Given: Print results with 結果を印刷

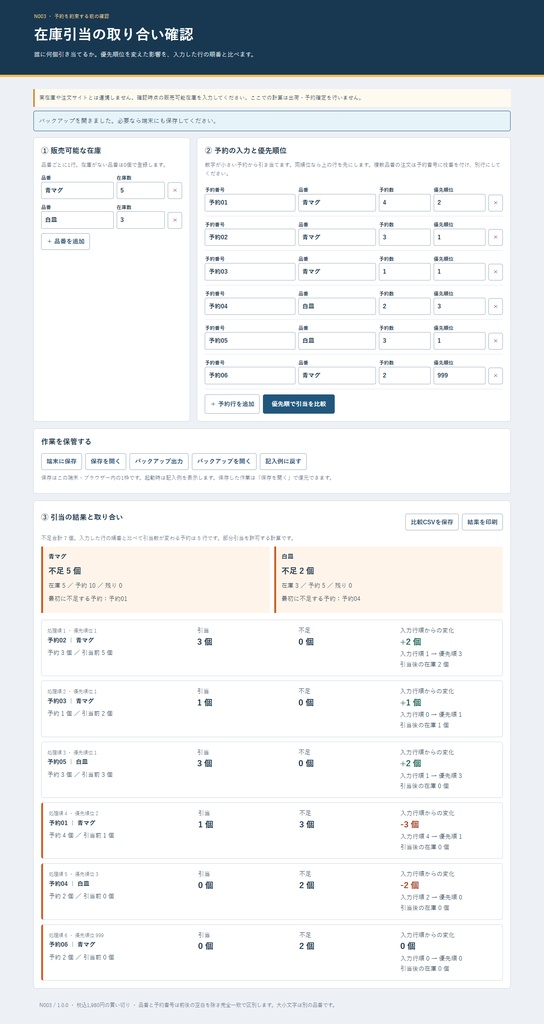Looking at the screenshot, I should (483, 522).
